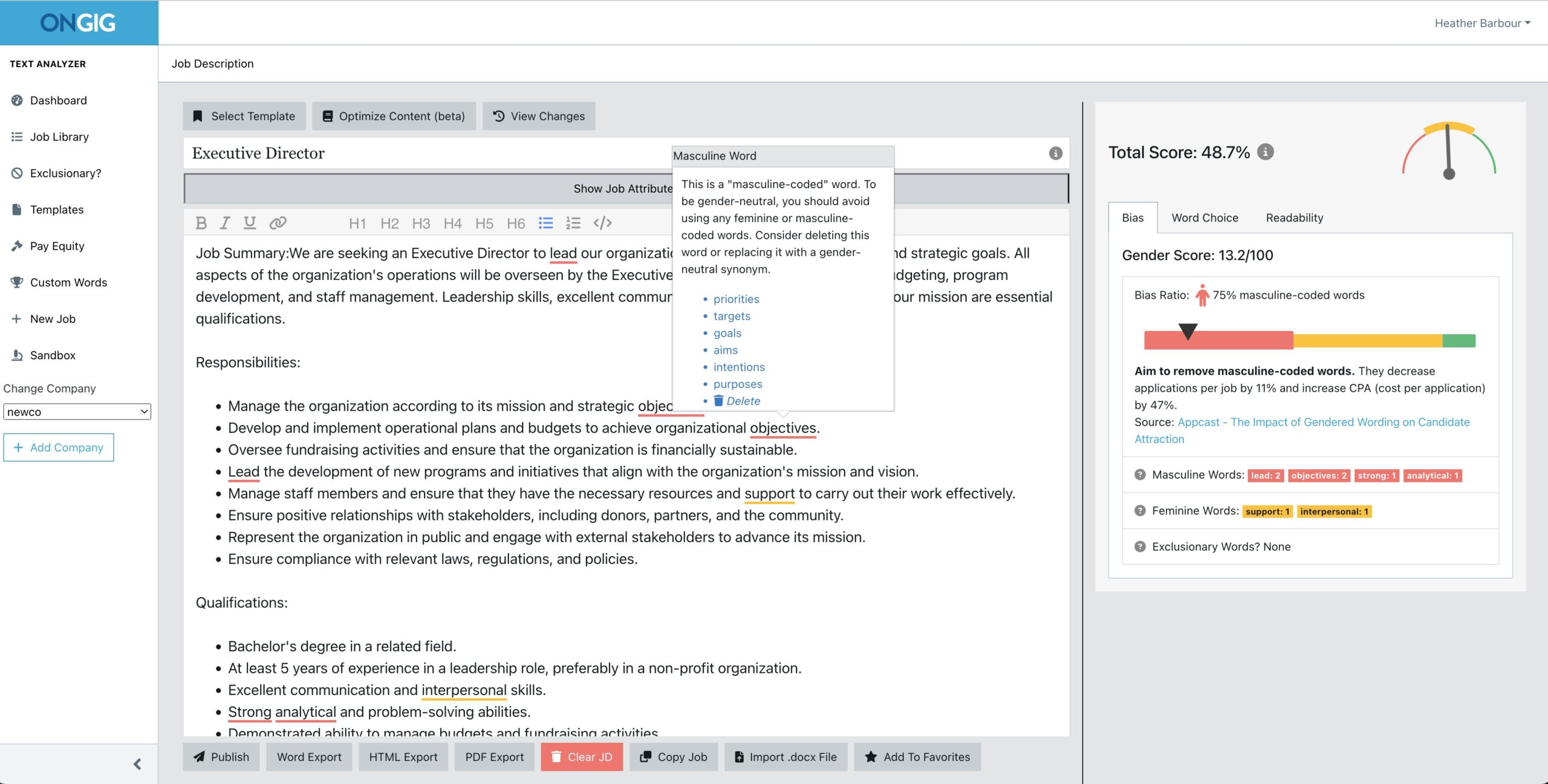Click the help icon beside Exclusionary Words
Image resolution: width=1548 pixels, height=784 pixels.
(1140, 546)
